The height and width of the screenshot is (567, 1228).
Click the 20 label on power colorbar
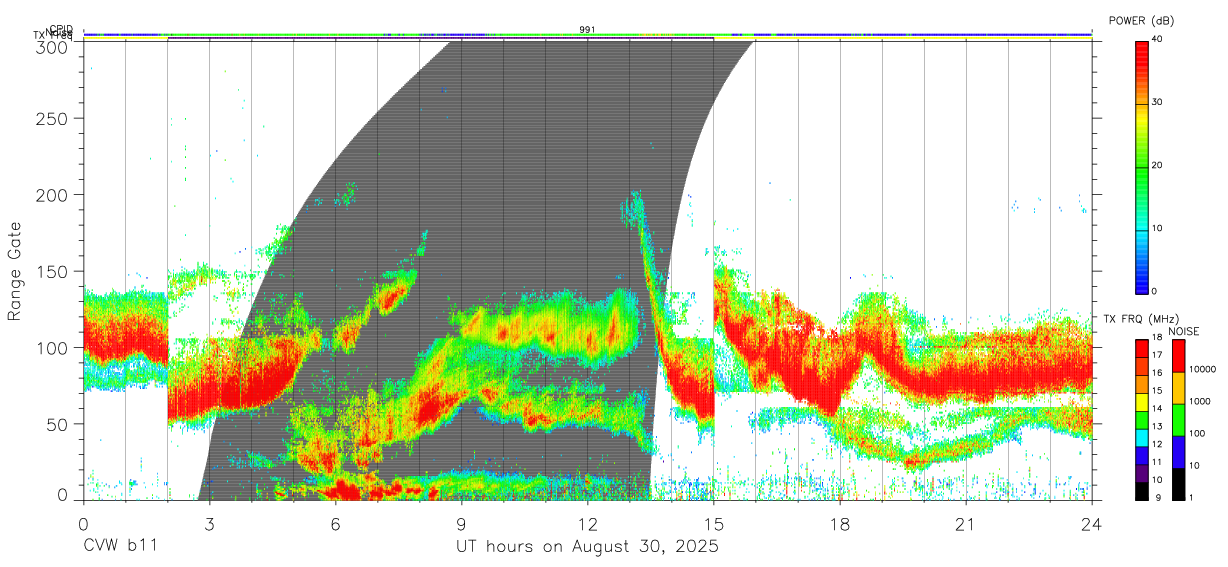pos(1157,165)
